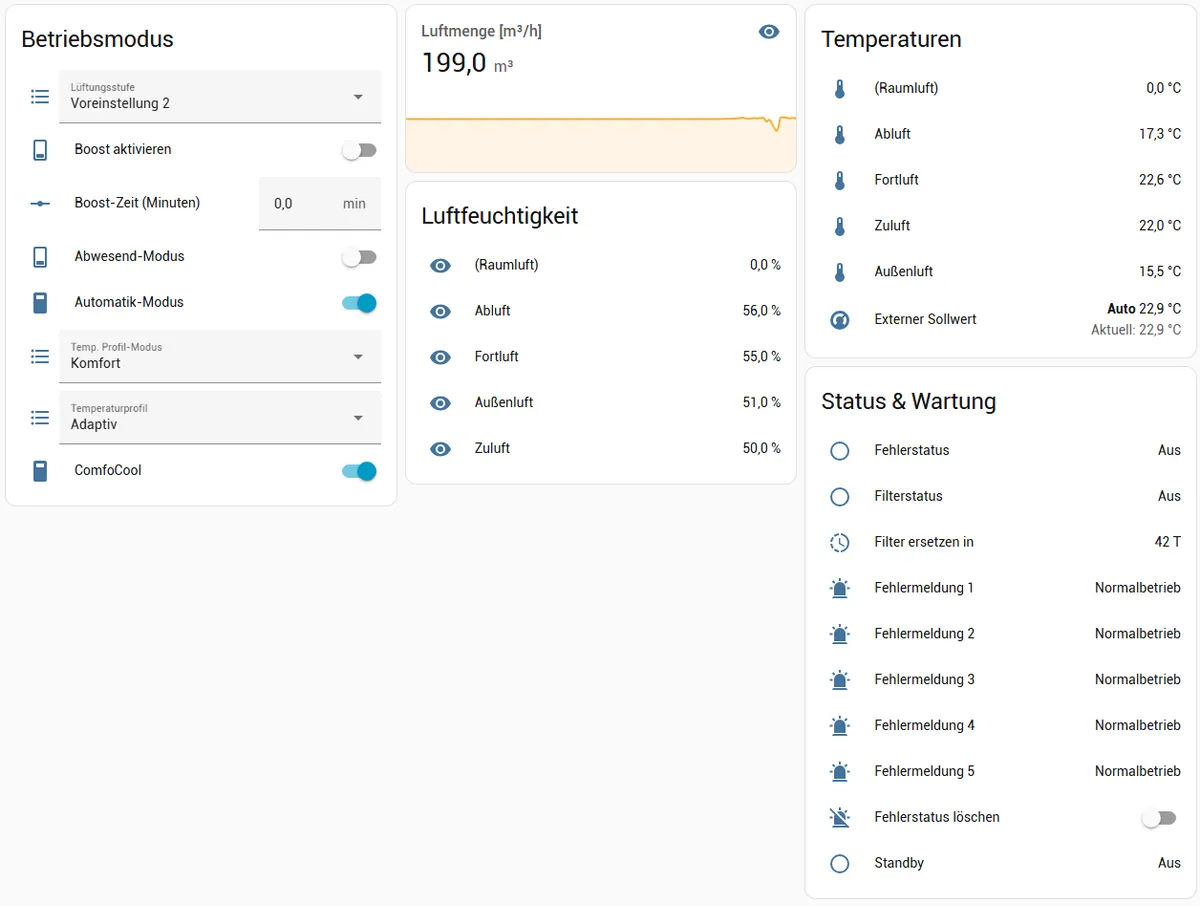This screenshot has height=906, width=1200.
Task: Click the Boost-Zeit minutes input field
Action: coord(320,204)
